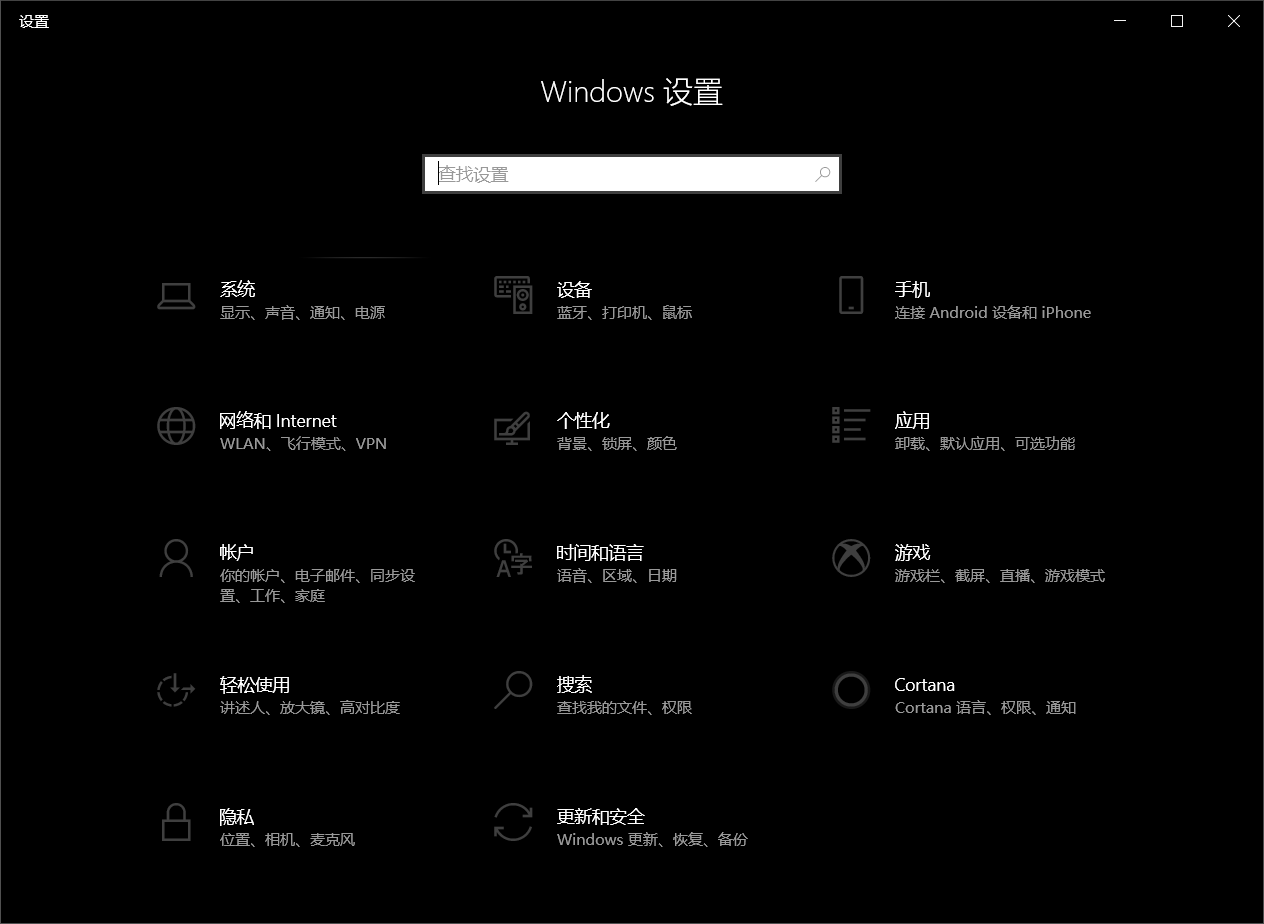
Task: Click the padlock icon for 隐私
Action: click(x=176, y=822)
